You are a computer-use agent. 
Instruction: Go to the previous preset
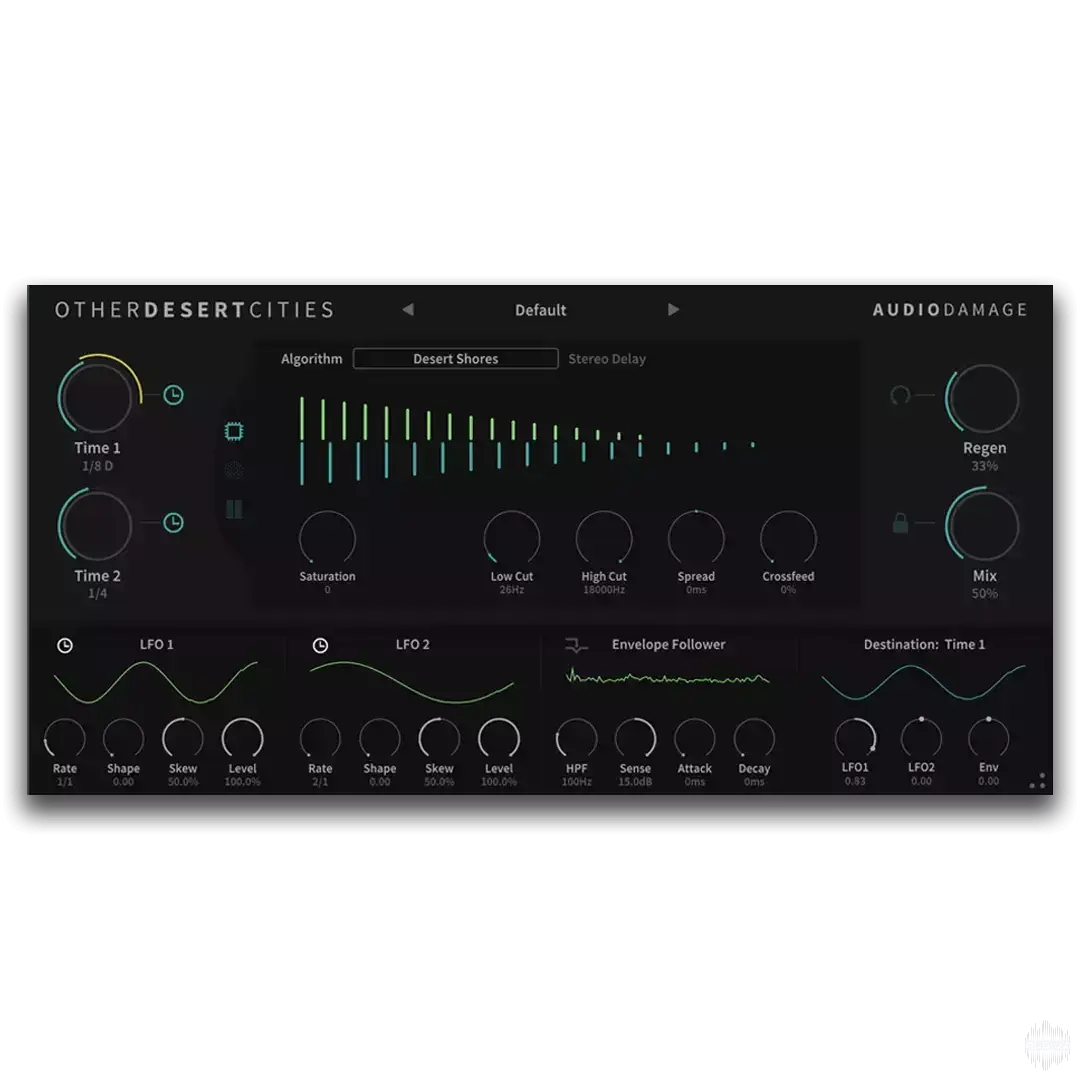coord(408,310)
